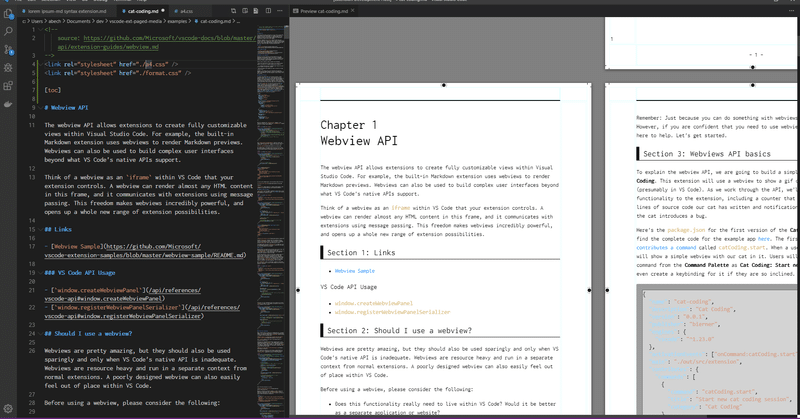
Task: Split the editor to the right
Action: (268, 11)
